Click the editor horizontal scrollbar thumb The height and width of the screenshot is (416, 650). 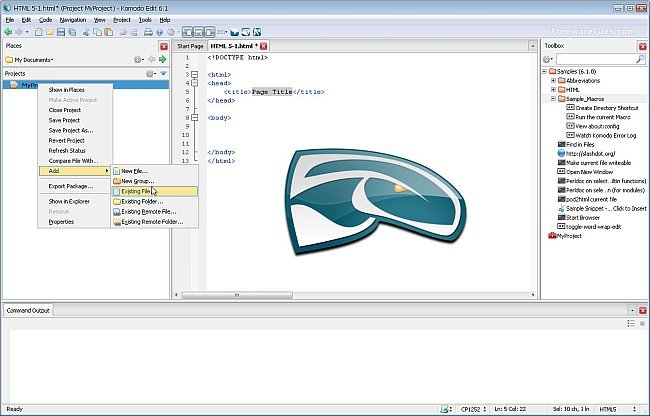click(x=237, y=295)
